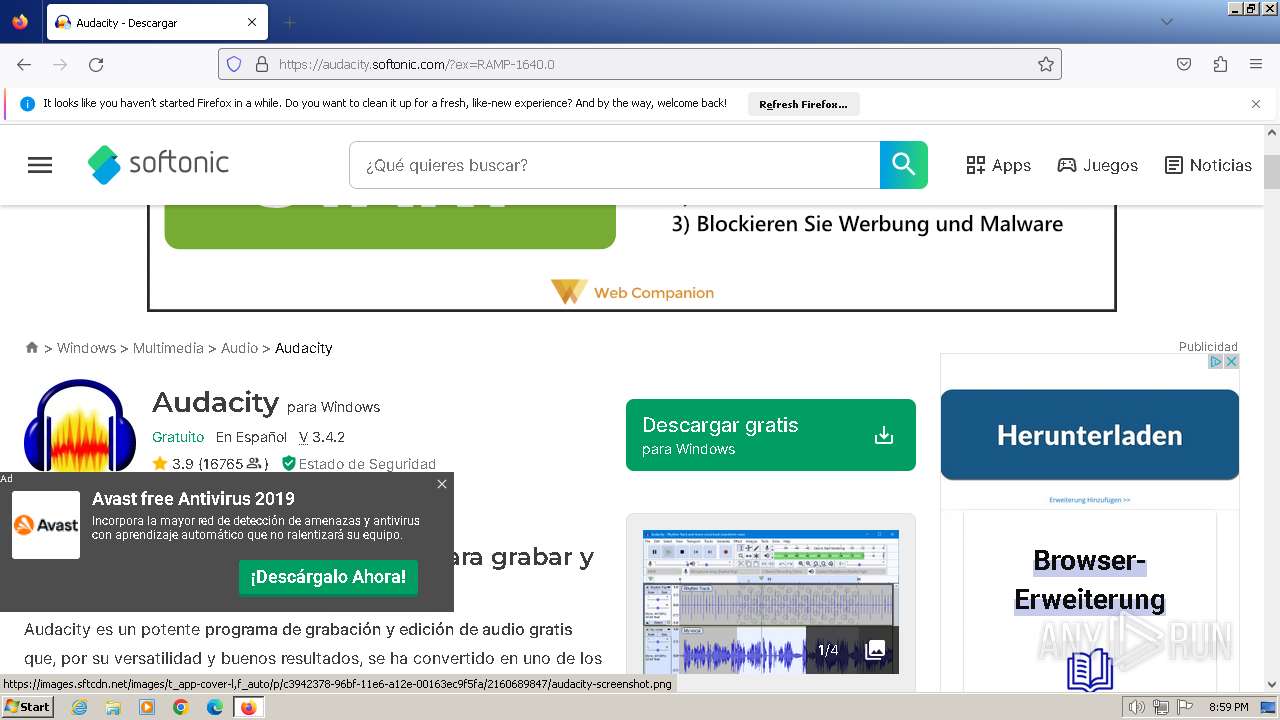
Task: Close the ad choices X icon
Action: (1232, 361)
